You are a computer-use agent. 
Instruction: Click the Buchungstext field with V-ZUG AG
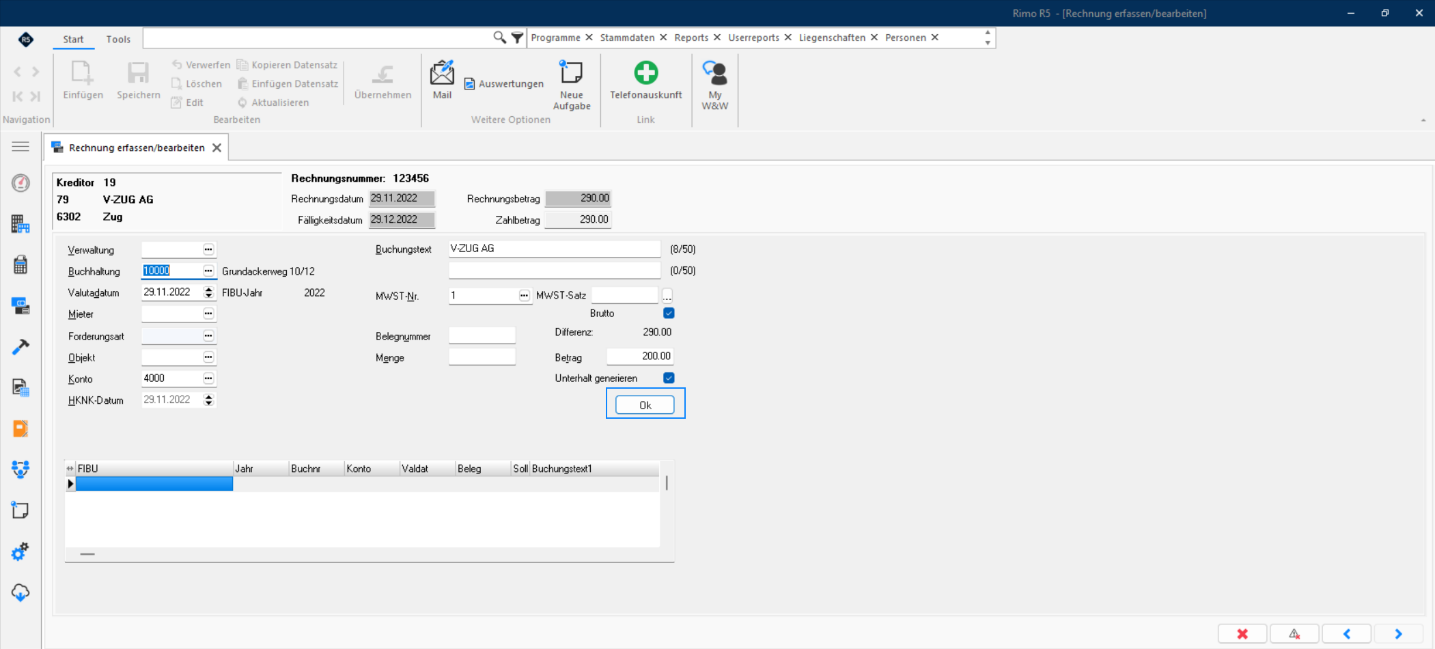click(x=555, y=249)
